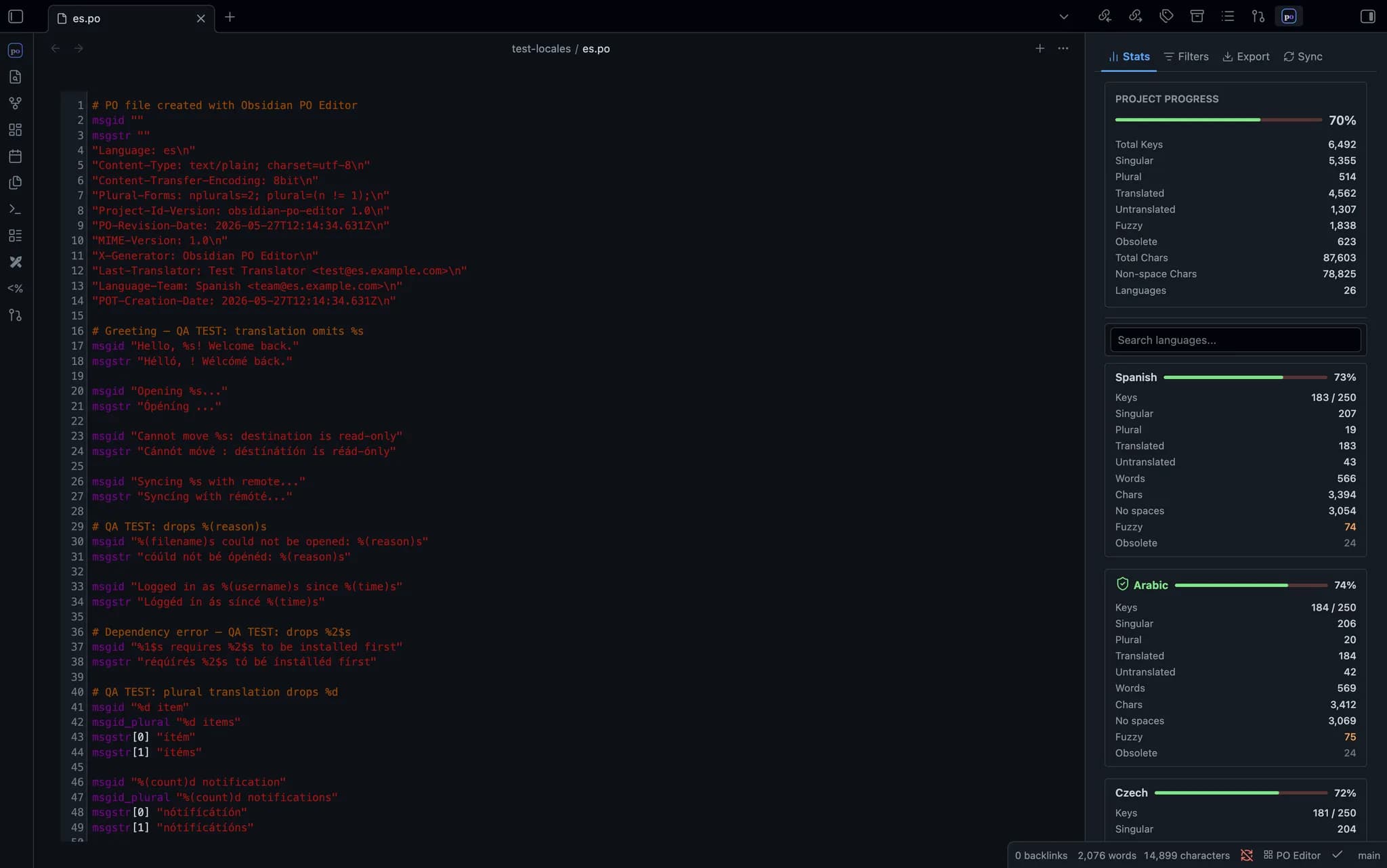This screenshot has height=868, width=1387.
Task: Click the Arabic language card title
Action: click(1151, 585)
